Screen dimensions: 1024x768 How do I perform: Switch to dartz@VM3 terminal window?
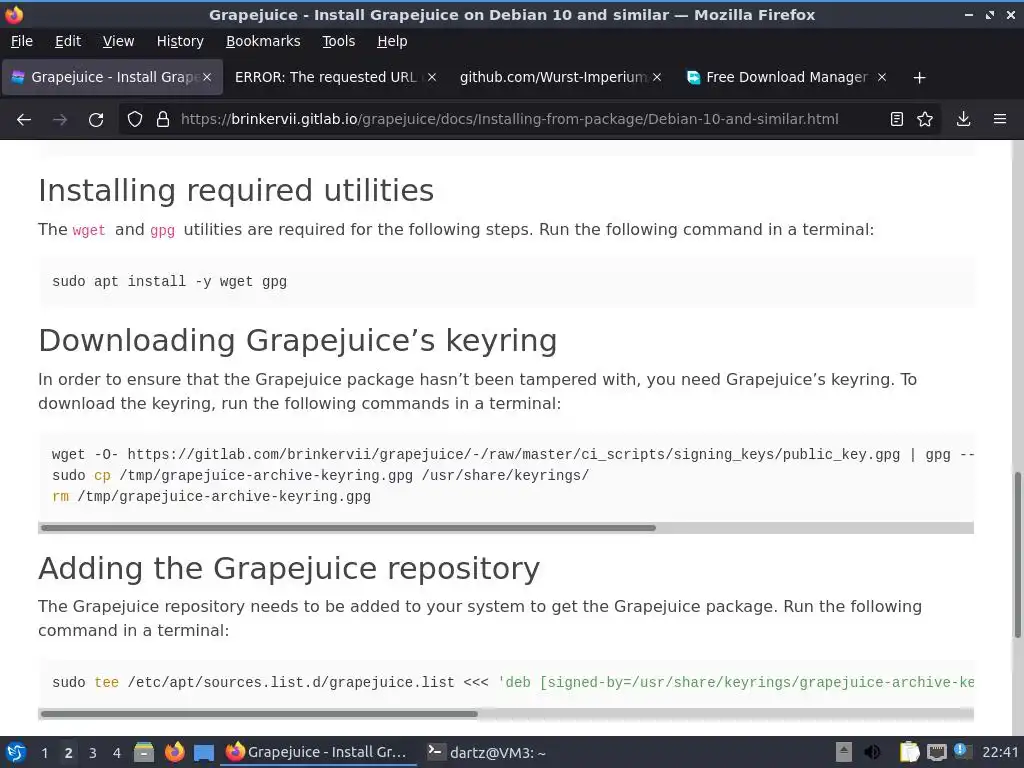click(487, 752)
